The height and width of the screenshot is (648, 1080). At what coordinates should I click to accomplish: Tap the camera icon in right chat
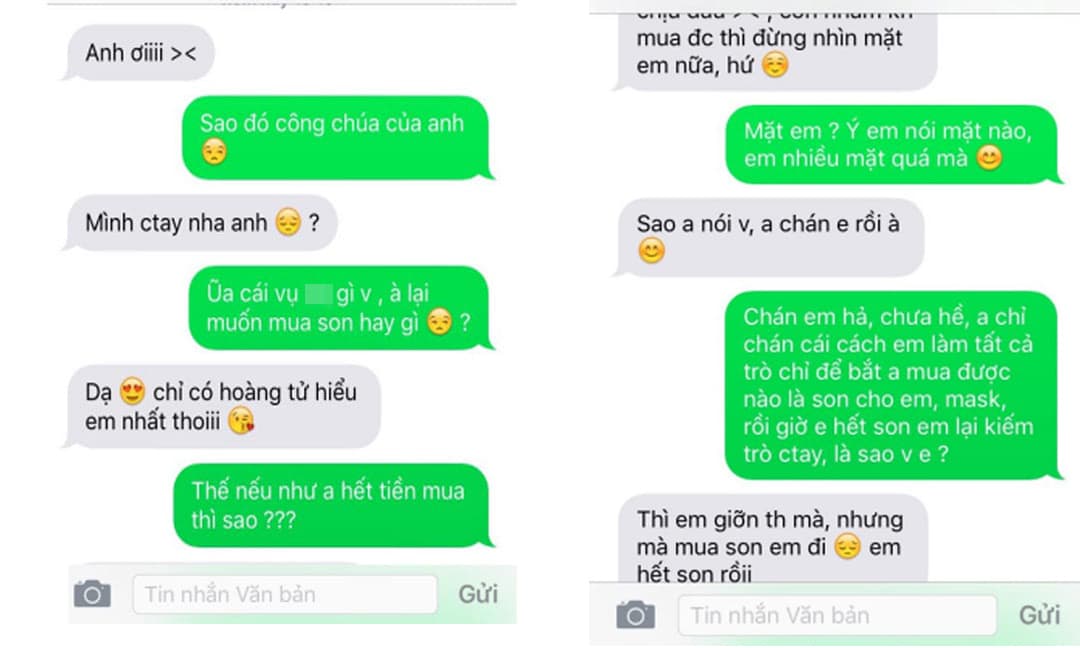click(x=635, y=614)
